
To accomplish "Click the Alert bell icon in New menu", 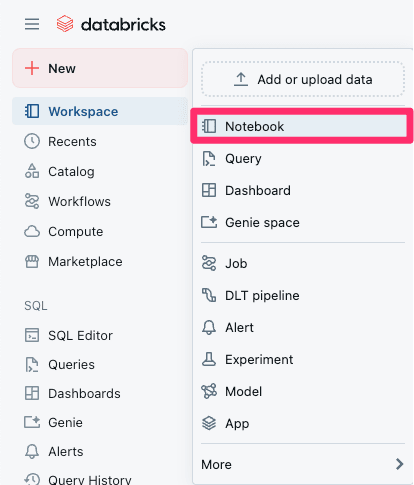I will coord(209,327).
